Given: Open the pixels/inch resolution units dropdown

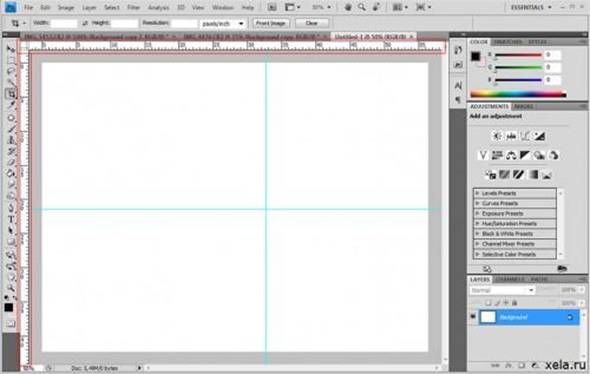Looking at the screenshot, I should click(222, 23).
